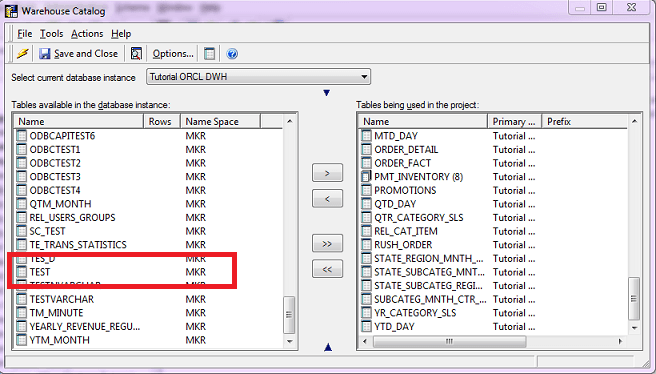Select the TESTVARCHAR table

point(62,299)
